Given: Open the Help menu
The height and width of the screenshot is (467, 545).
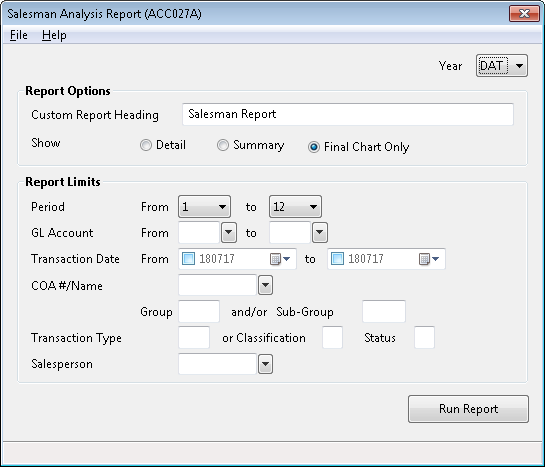Looking at the screenshot, I should coord(54,35).
